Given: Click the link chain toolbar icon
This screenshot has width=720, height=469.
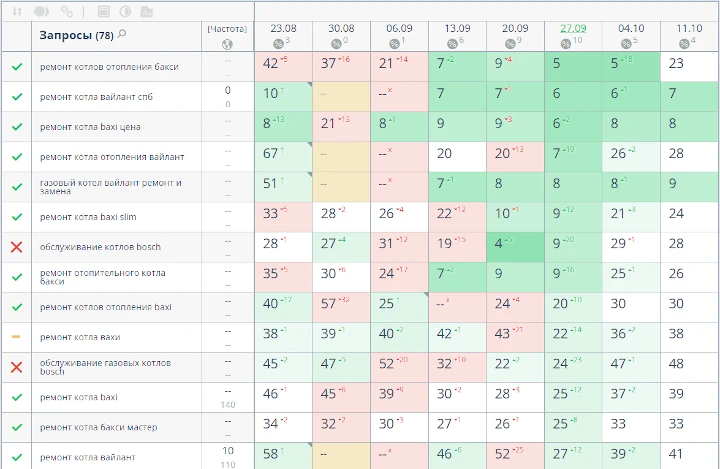Looking at the screenshot, I should coord(67,11).
